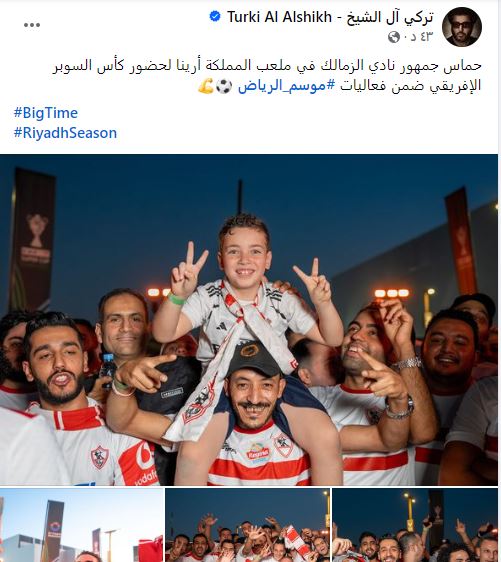
Task: Click the flexed bicep emoji
Action: click(206, 86)
